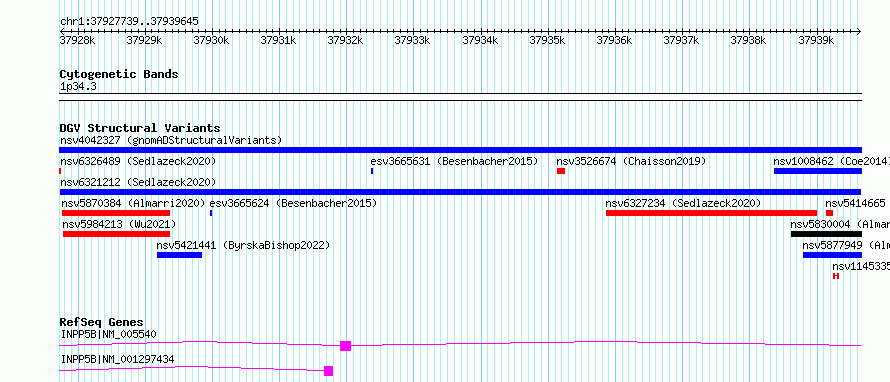Select the black nsv5830004 variant bar

[826, 234]
